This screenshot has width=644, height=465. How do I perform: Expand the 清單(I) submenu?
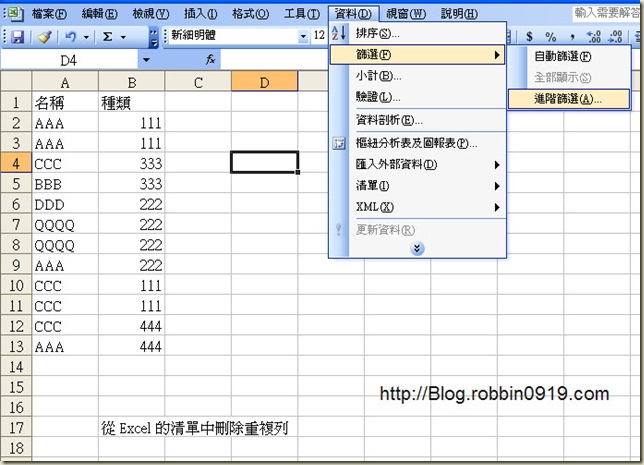pyautogui.click(x=418, y=186)
